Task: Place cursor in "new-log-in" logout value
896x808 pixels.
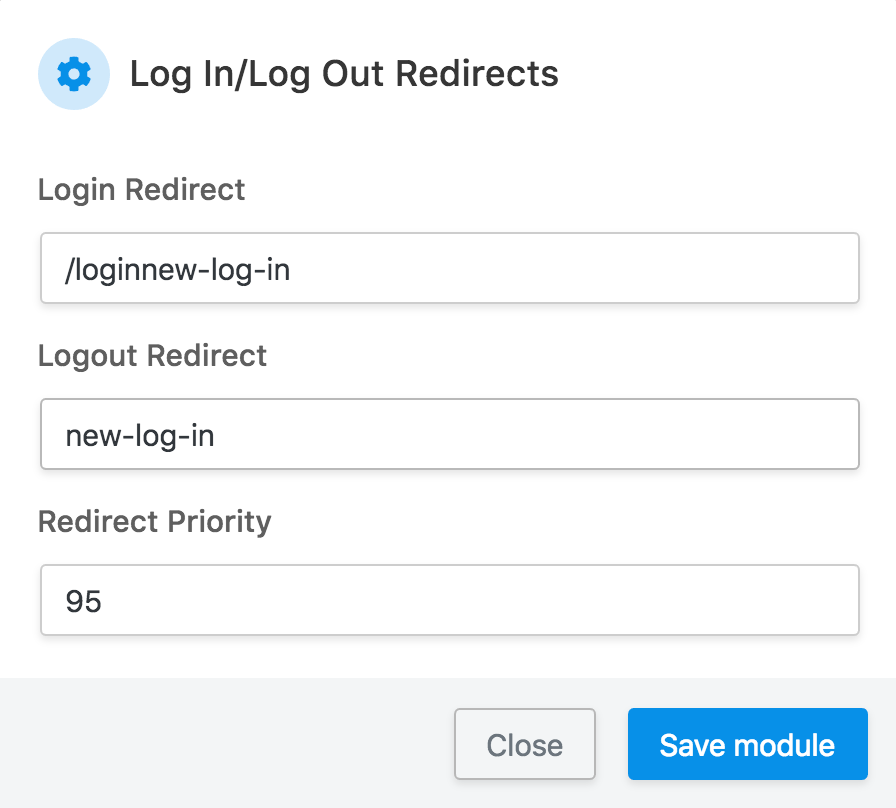Action: tap(139, 435)
